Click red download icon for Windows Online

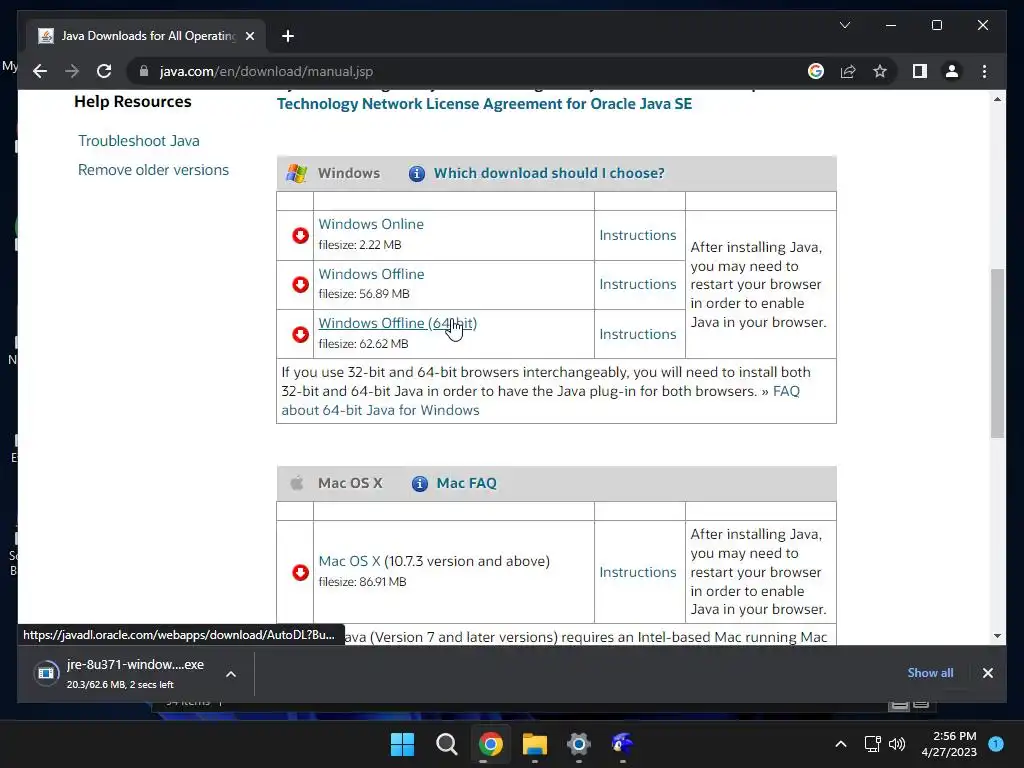click(x=300, y=235)
